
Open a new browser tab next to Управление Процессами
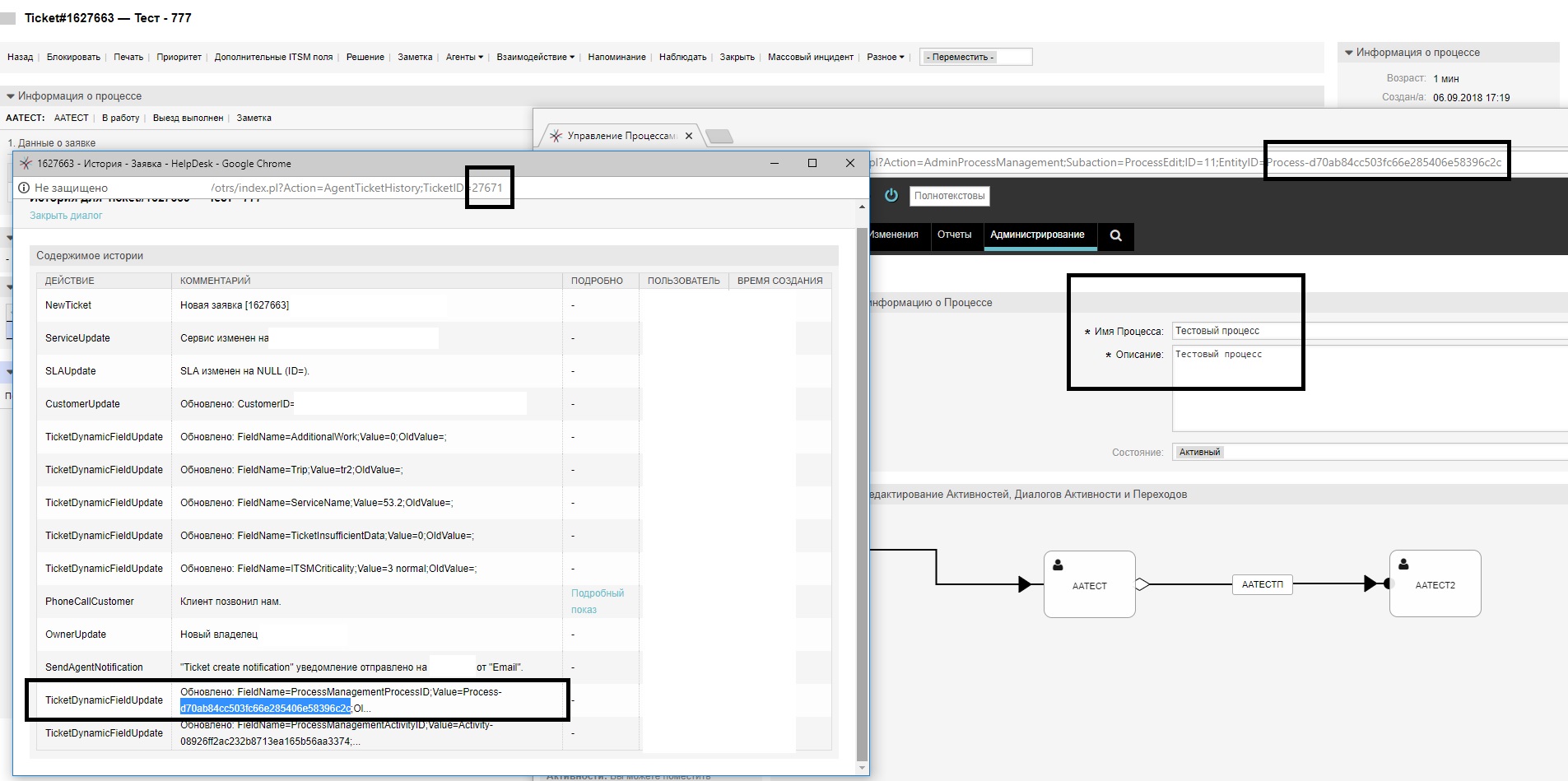point(719,136)
